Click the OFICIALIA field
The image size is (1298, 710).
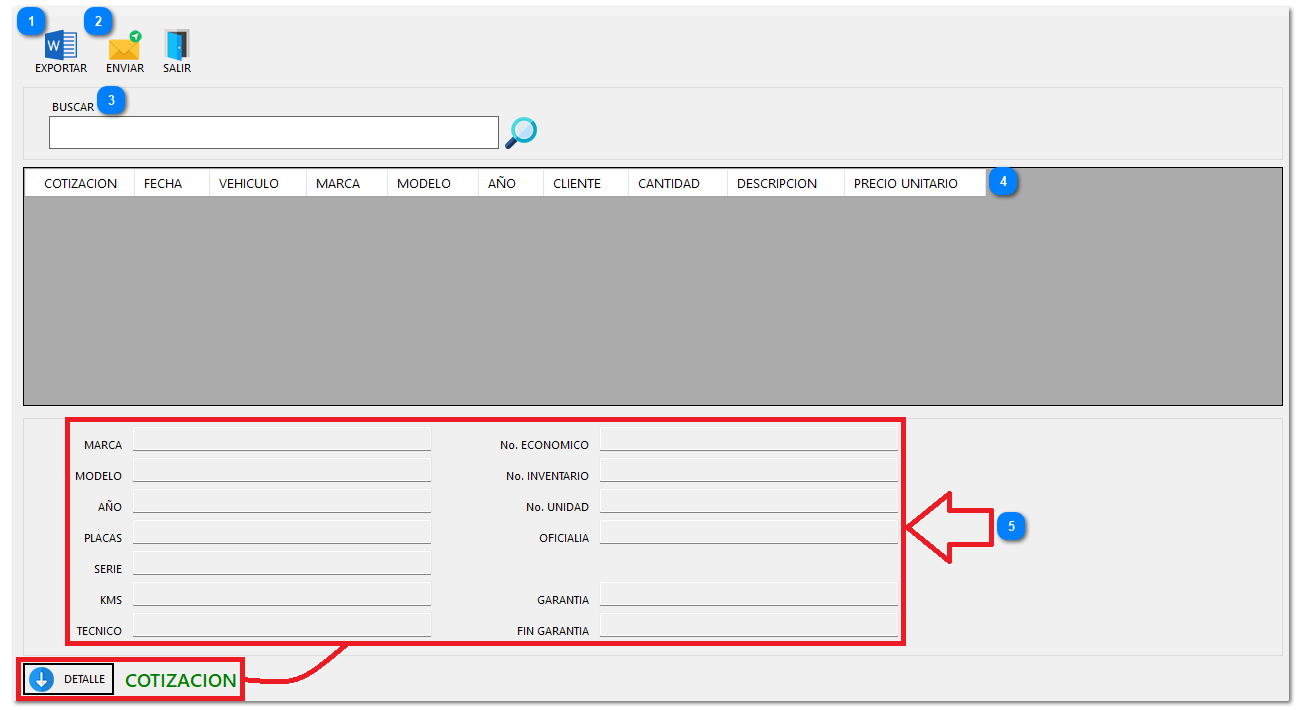(x=749, y=532)
